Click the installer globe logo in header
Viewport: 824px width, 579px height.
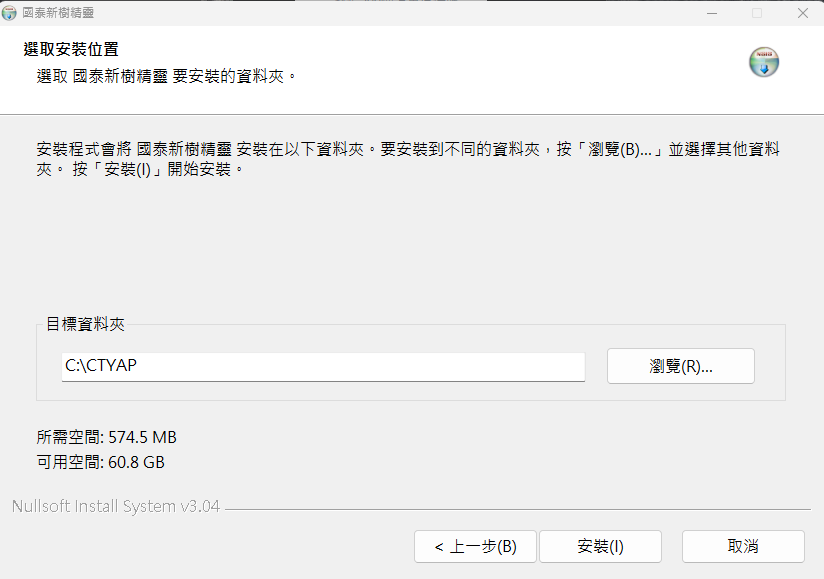[x=764, y=62]
